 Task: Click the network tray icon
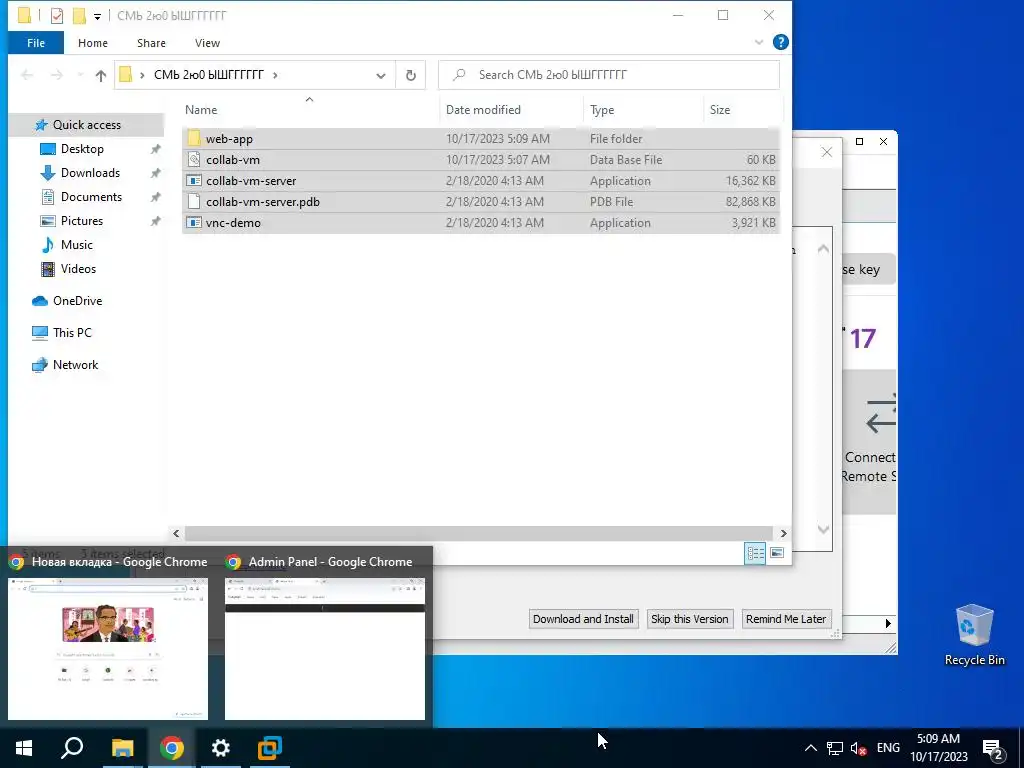[835, 748]
